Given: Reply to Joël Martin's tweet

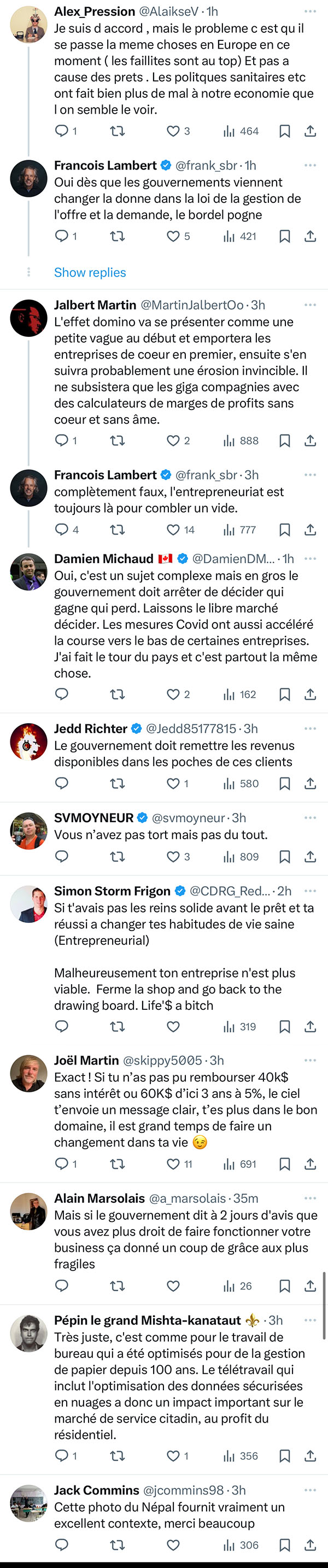Looking at the screenshot, I should click(x=61, y=1164).
